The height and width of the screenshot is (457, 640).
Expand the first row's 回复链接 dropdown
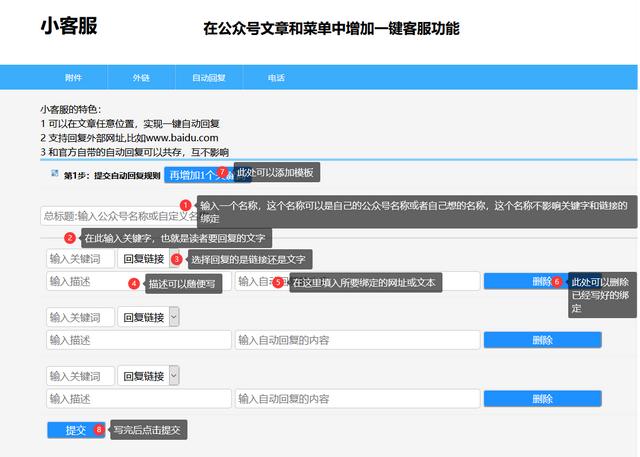tap(146, 259)
